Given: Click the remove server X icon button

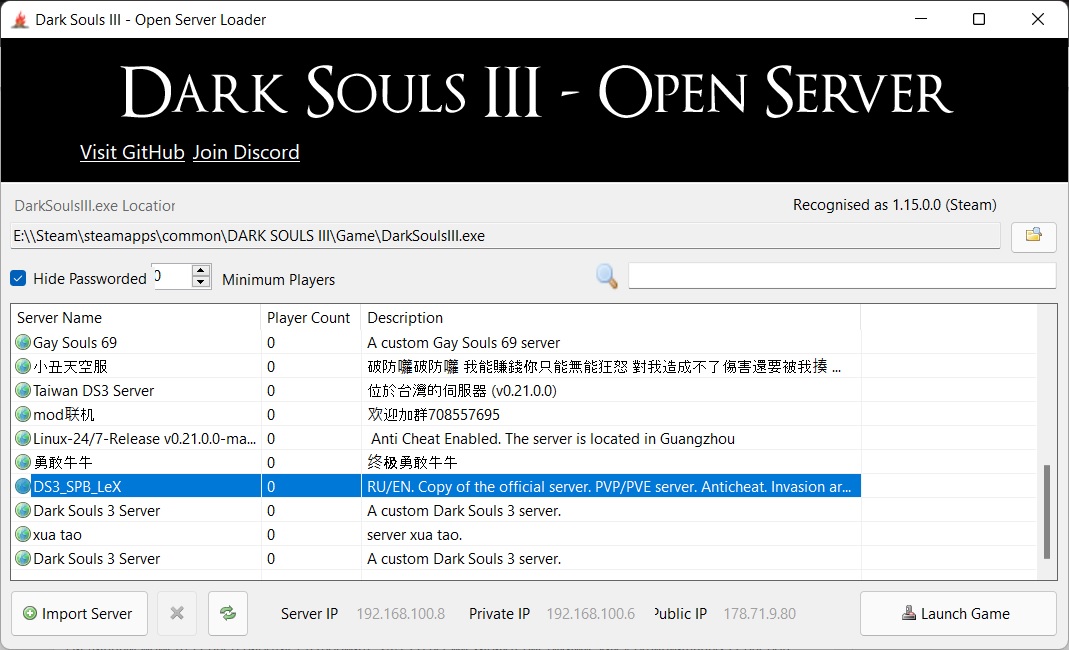Looking at the screenshot, I should (x=177, y=613).
